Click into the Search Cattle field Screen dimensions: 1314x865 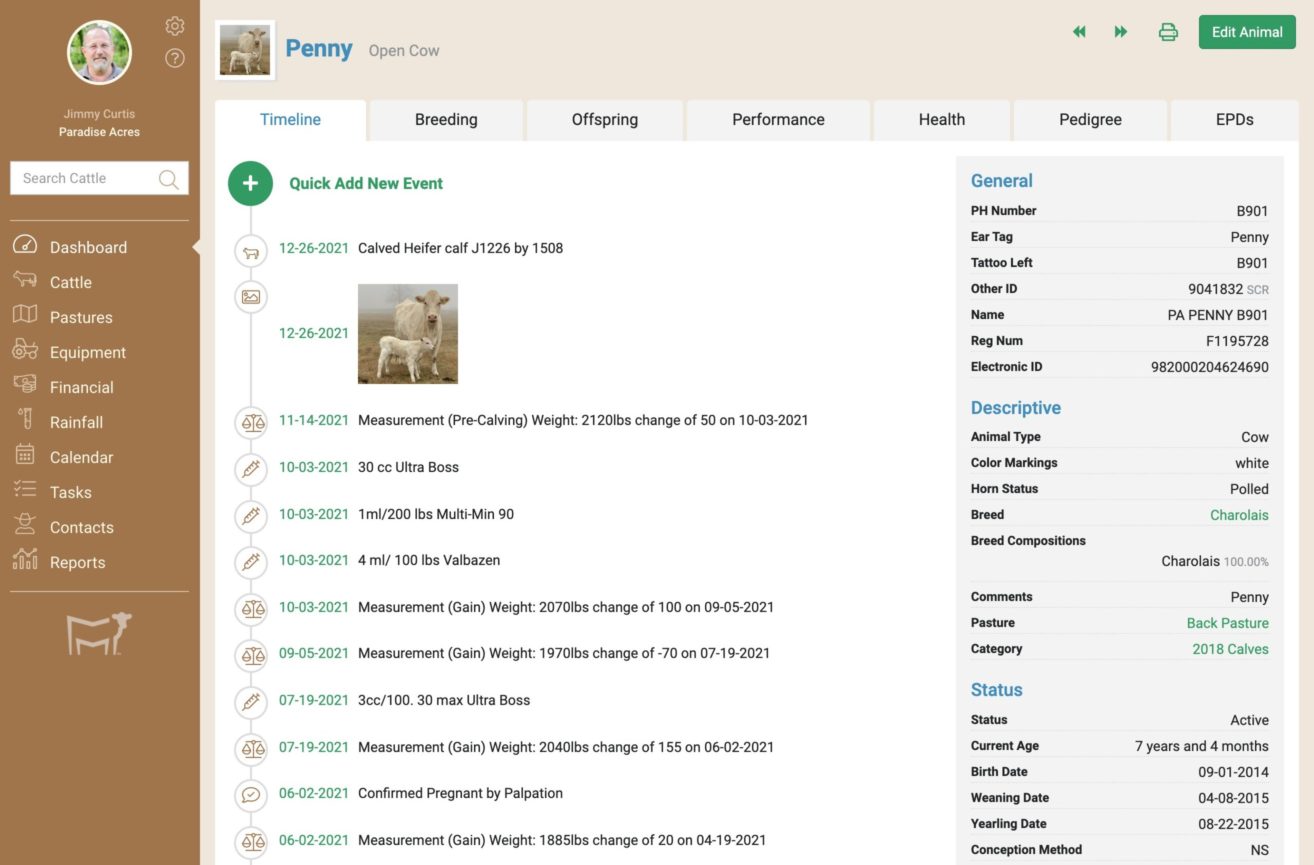coord(85,178)
